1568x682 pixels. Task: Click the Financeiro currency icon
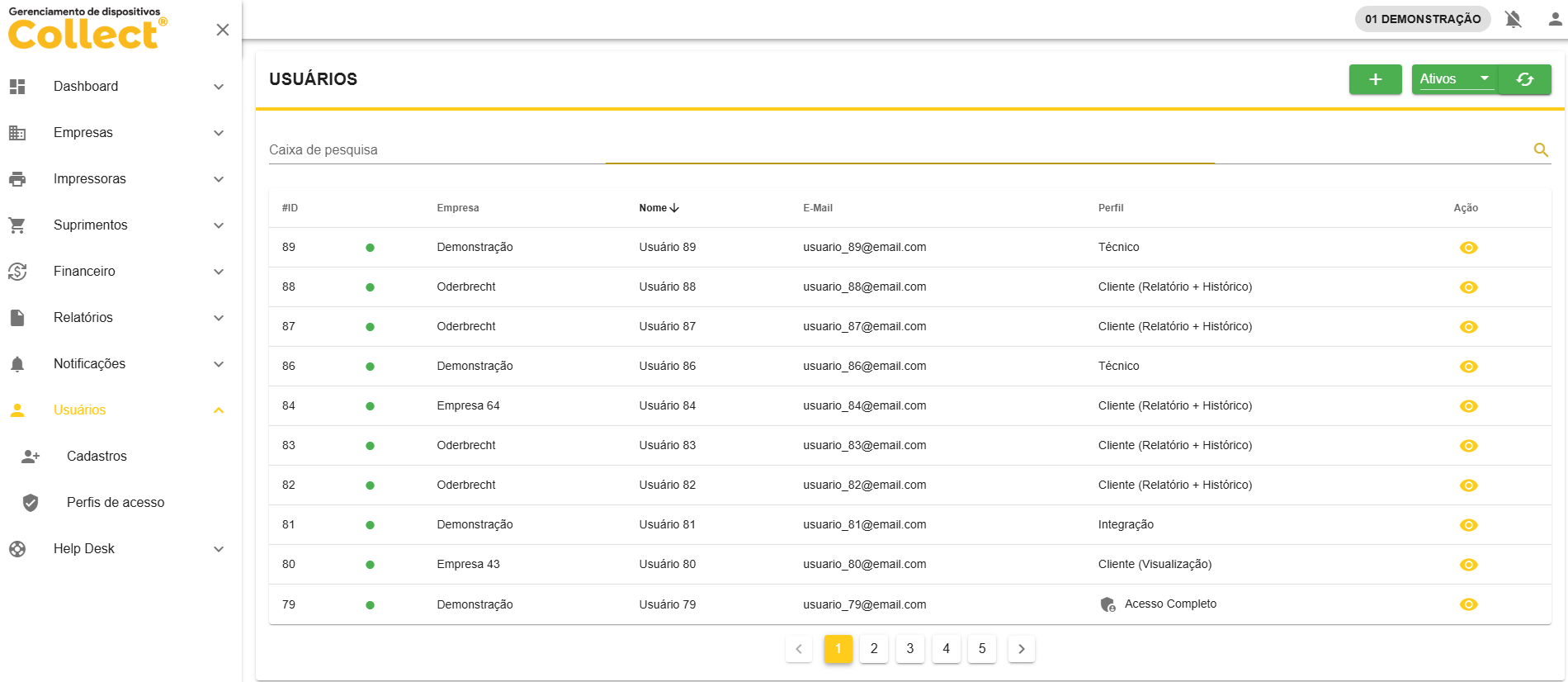(17, 272)
